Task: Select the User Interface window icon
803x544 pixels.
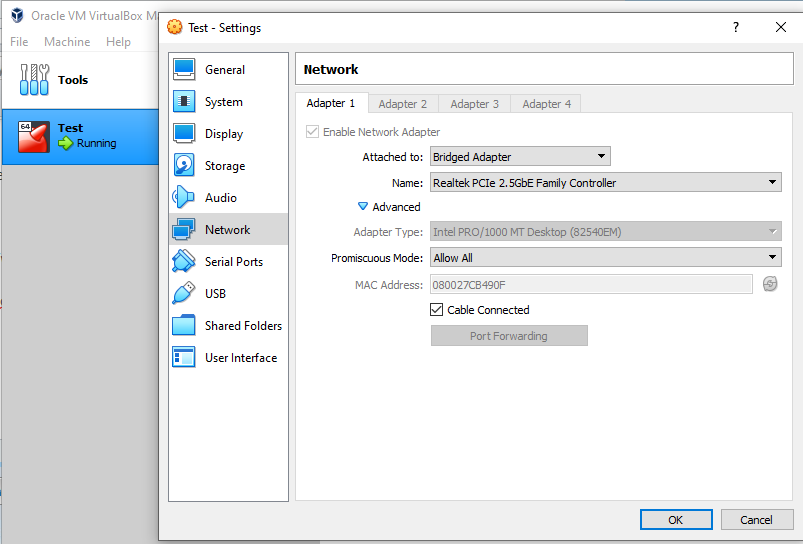Action: (184, 357)
